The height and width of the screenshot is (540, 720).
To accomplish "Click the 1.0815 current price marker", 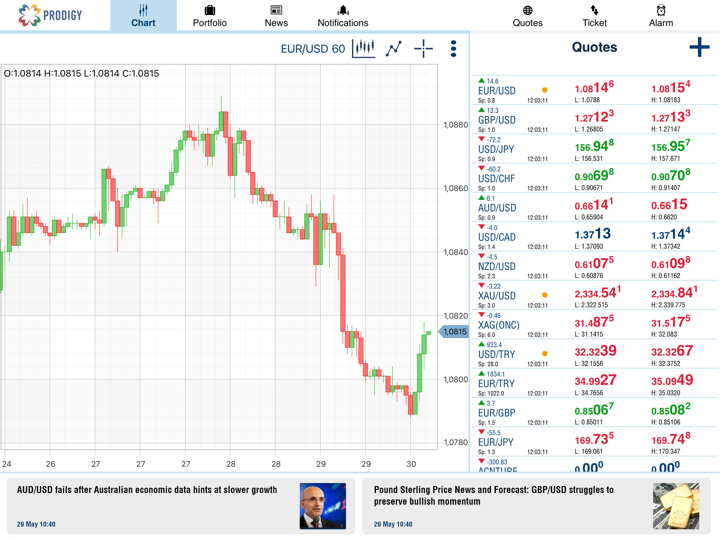I will click(x=454, y=332).
